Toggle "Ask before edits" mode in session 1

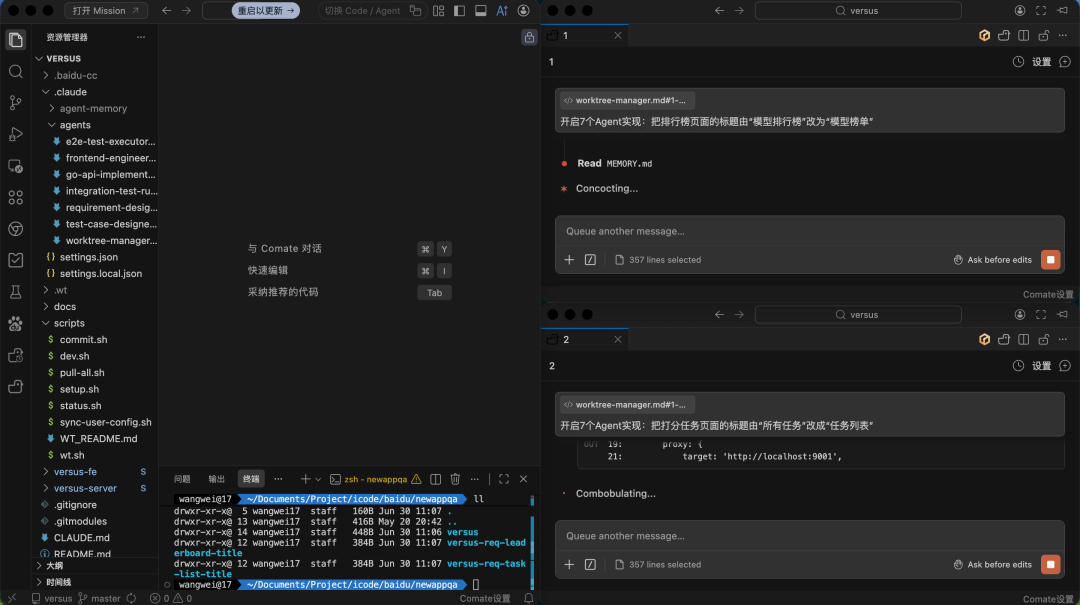click(993, 260)
